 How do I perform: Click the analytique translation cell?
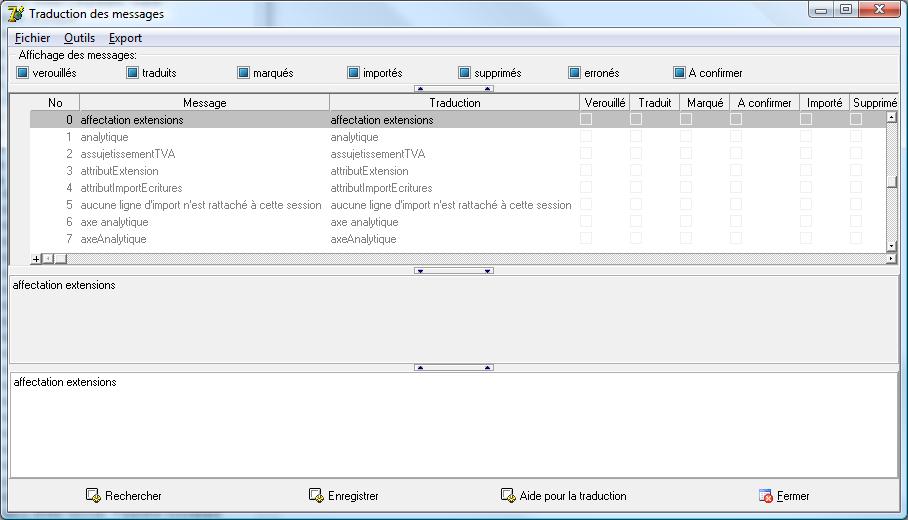click(455, 137)
